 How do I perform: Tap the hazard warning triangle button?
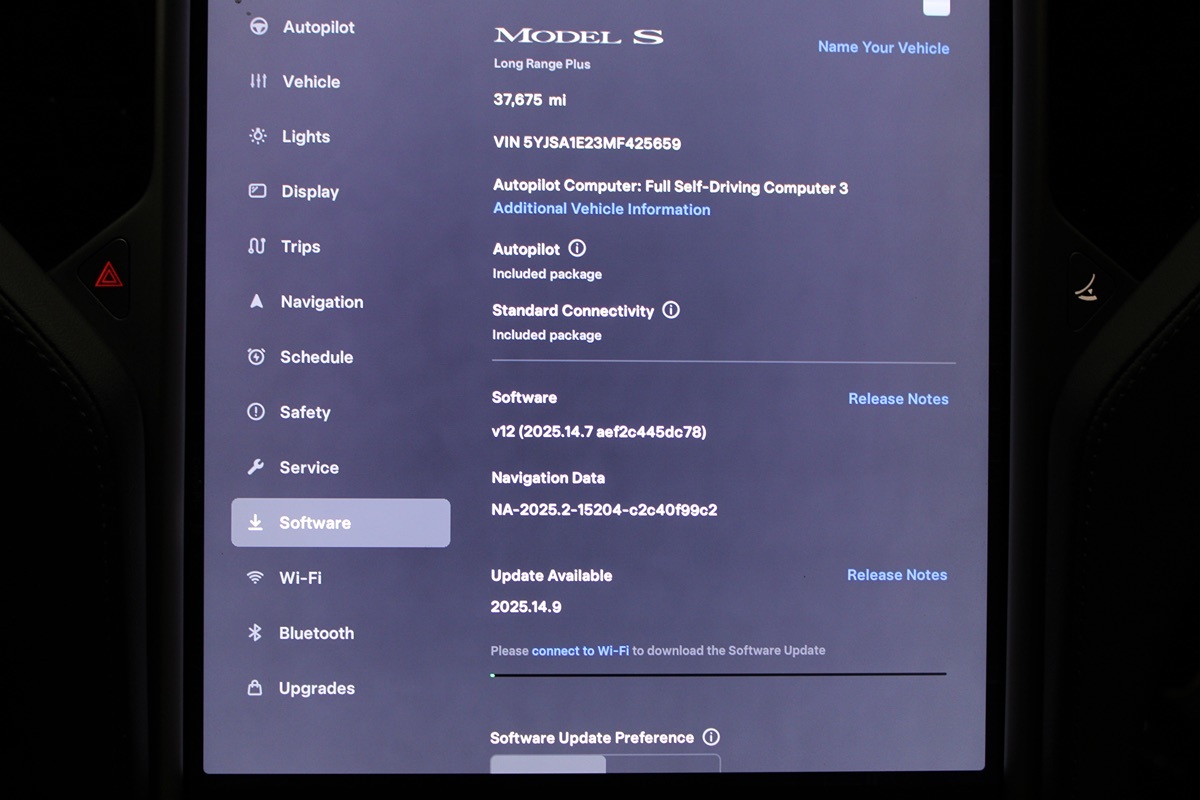point(109,274)
